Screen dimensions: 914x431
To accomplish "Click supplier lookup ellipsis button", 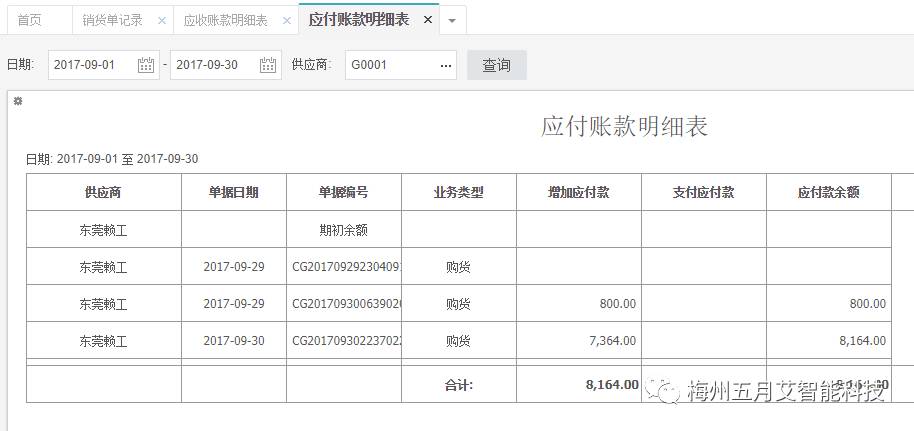I will tap(445, 65).
